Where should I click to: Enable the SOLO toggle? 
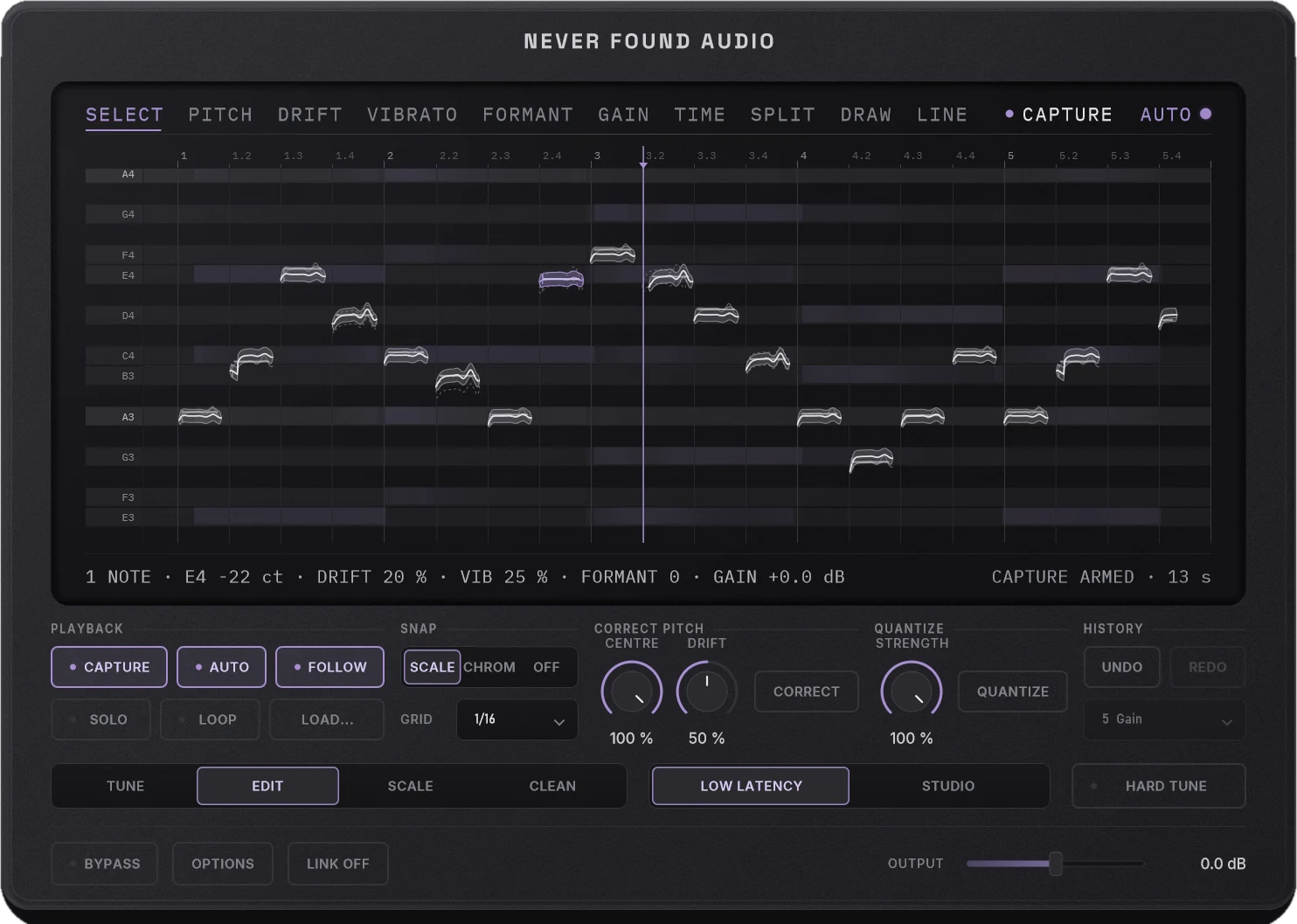pos(101,719)
